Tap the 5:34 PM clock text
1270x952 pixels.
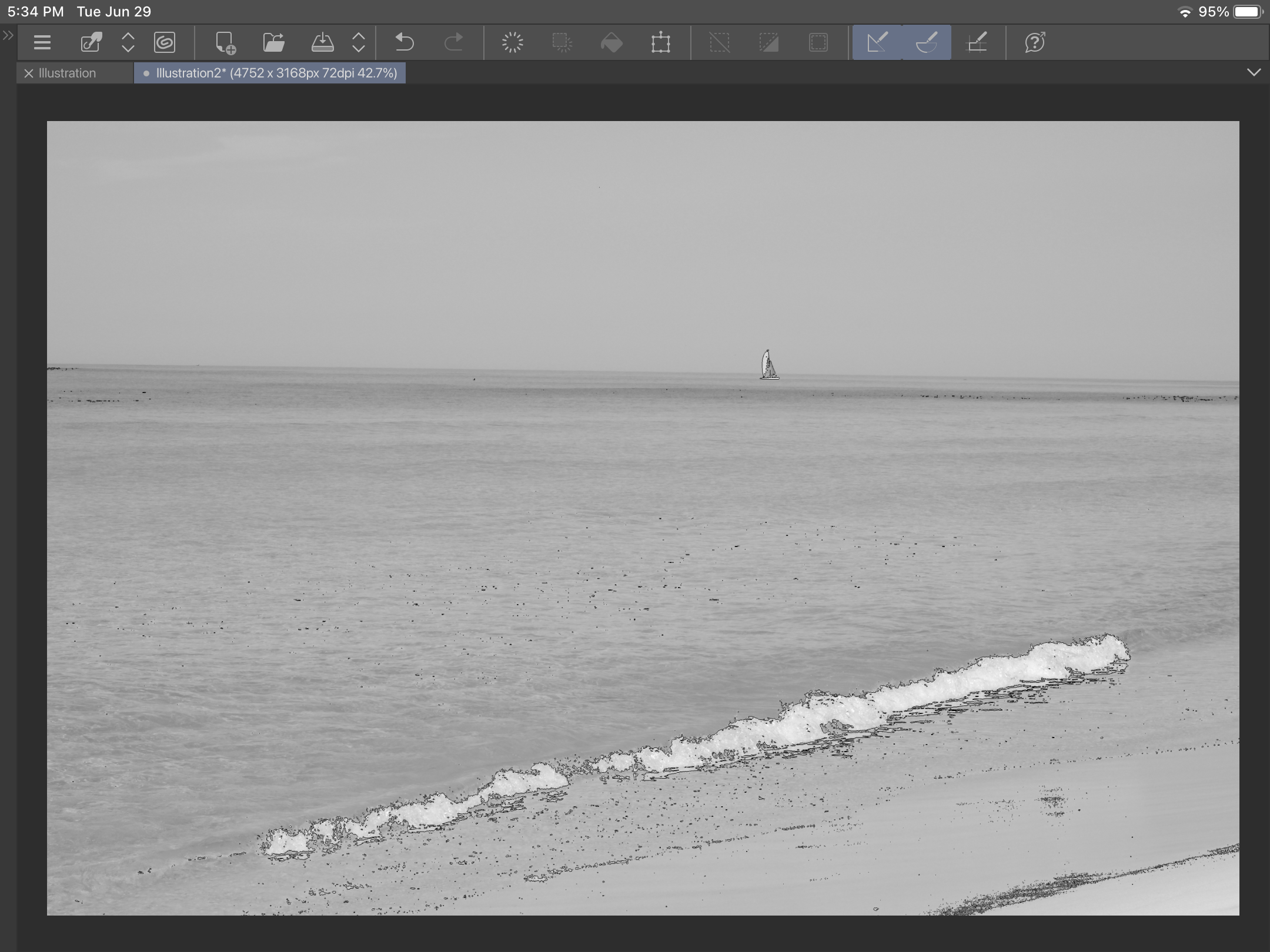point(35,12)
